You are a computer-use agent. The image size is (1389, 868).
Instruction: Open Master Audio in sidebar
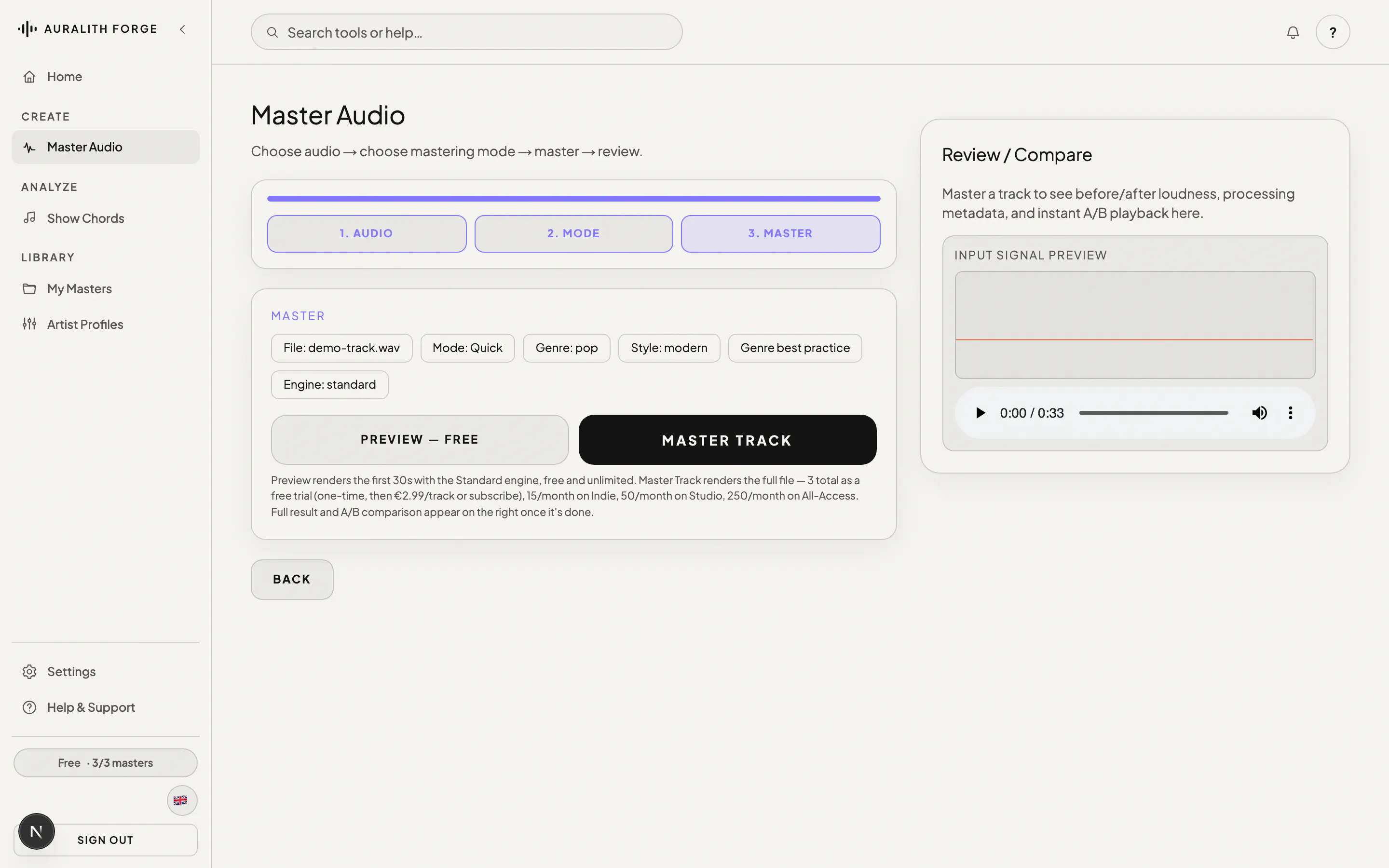[x=106, y=147]
